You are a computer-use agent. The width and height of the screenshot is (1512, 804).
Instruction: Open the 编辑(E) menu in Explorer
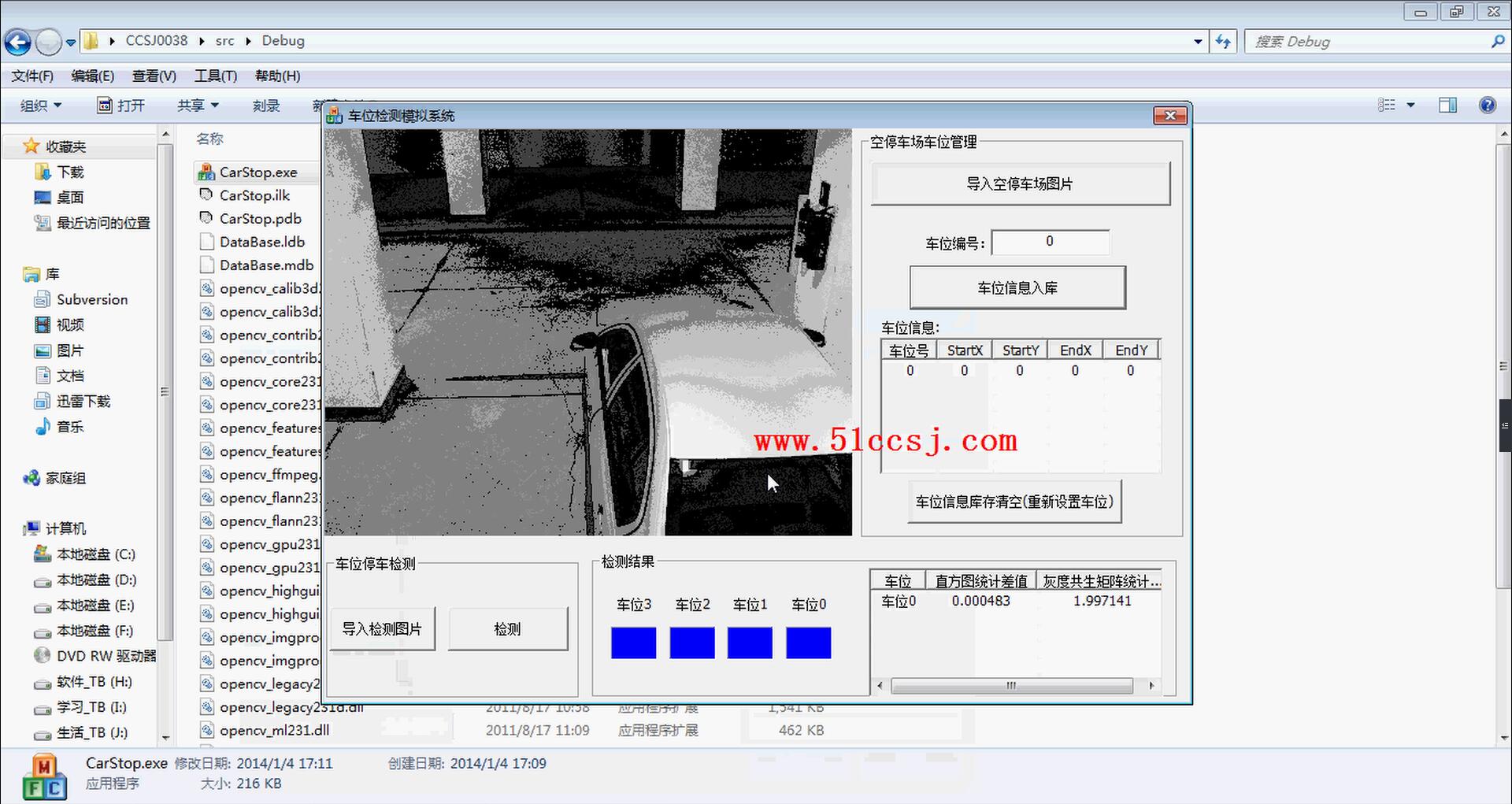(93, 76)
